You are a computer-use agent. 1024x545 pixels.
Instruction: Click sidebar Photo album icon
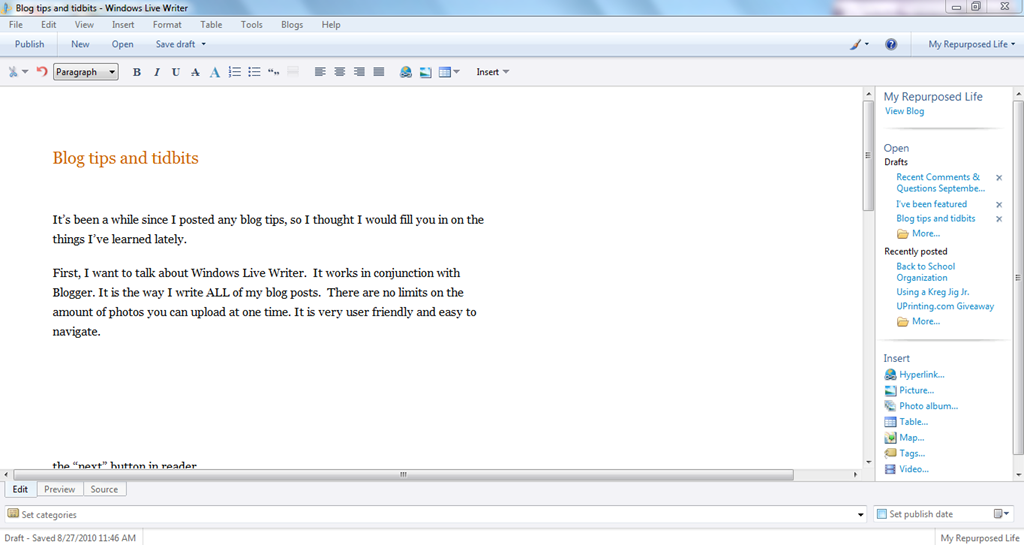pyautogui.click(x=890, y=406)
